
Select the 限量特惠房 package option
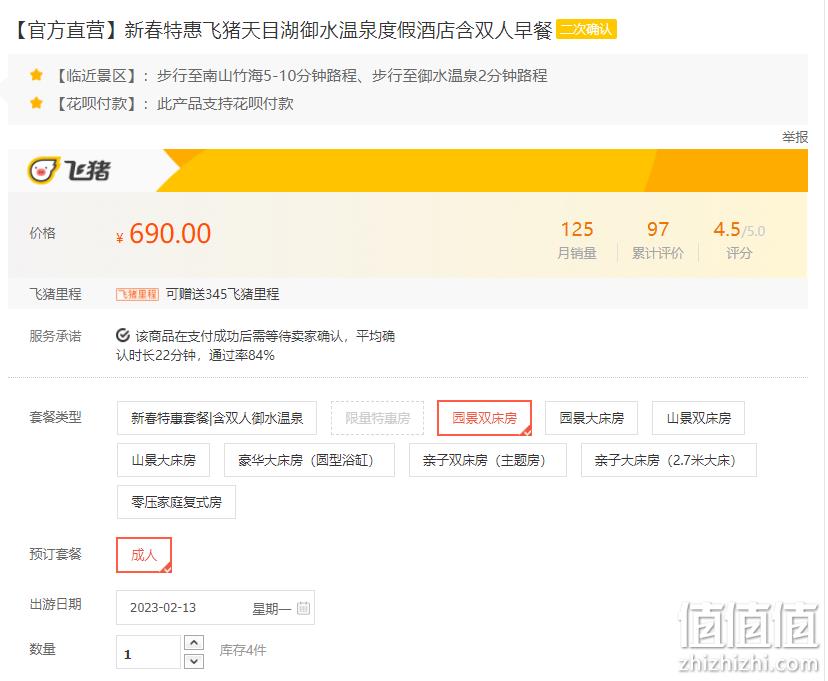[x=378, y=418]
